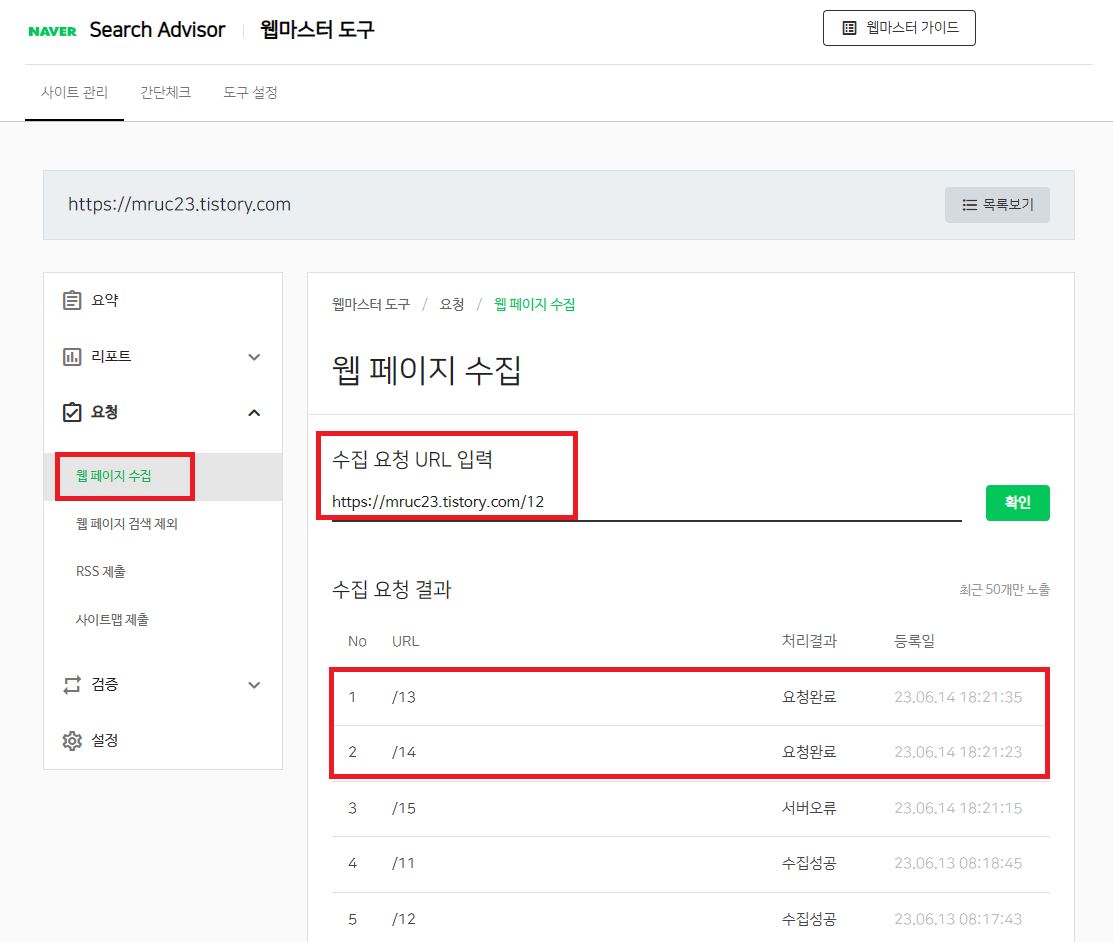The height and width of the screenshot is (942, 1113).
Task: Click date 23.06.13 08:17:43
Action: [x=958, y=919]
